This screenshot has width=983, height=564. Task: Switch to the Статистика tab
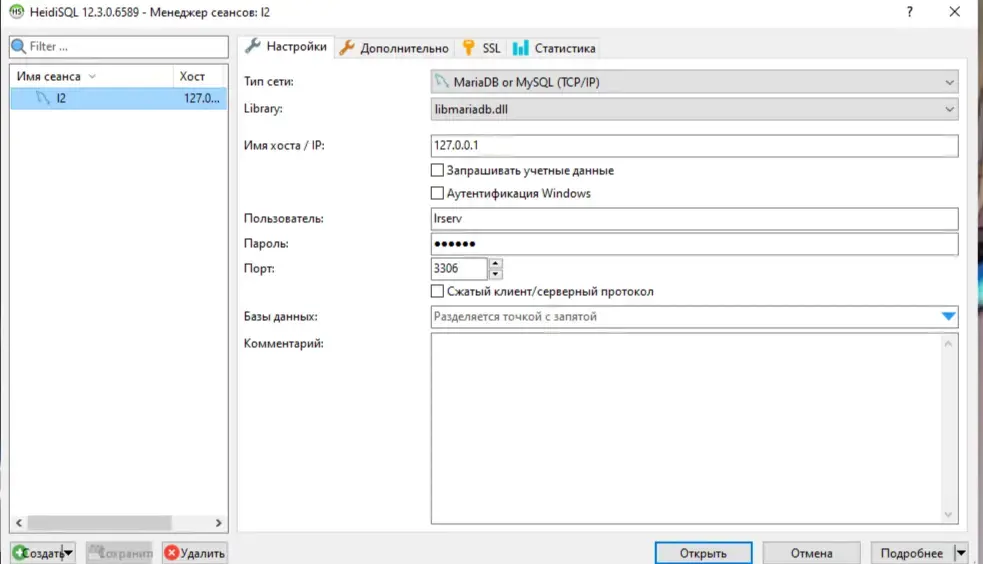554,48
